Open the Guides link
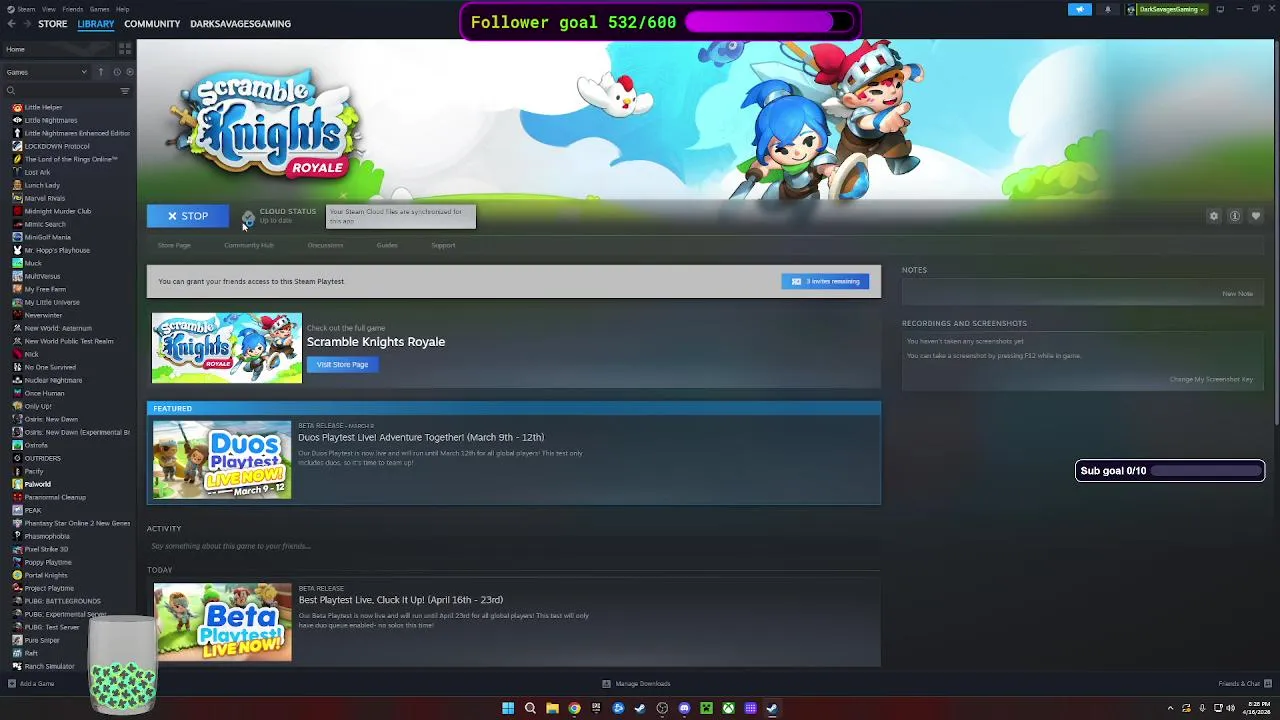The height and width of the screenshot is (720, 1280). coord(387,245)
